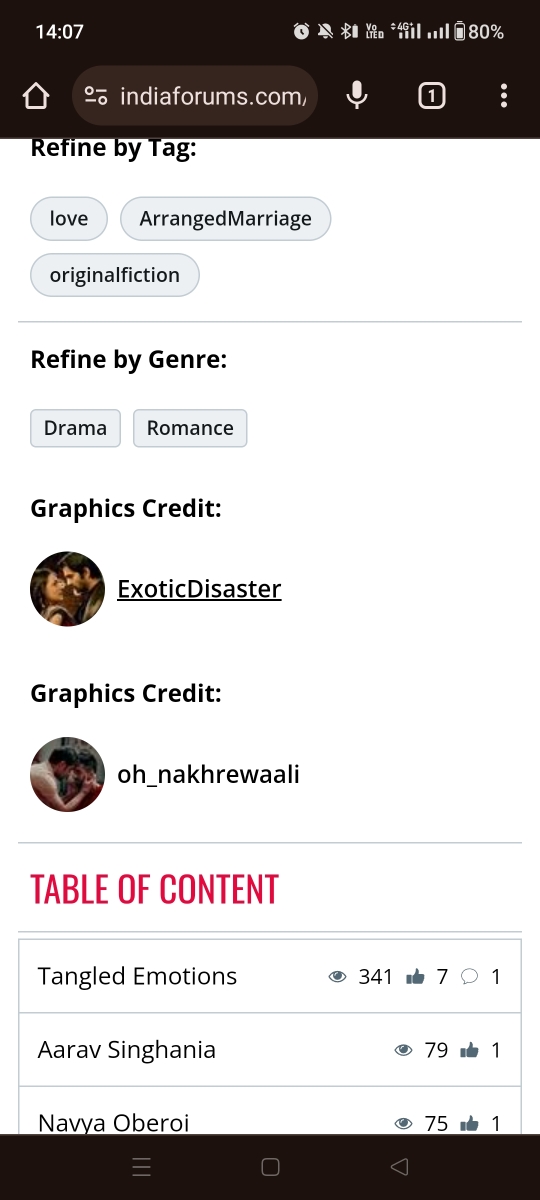Tap the thumbs-up icon for Tangled Emotions
Image resolution: width=540 pixels, height=1200 pixels.
click(415, 977)
